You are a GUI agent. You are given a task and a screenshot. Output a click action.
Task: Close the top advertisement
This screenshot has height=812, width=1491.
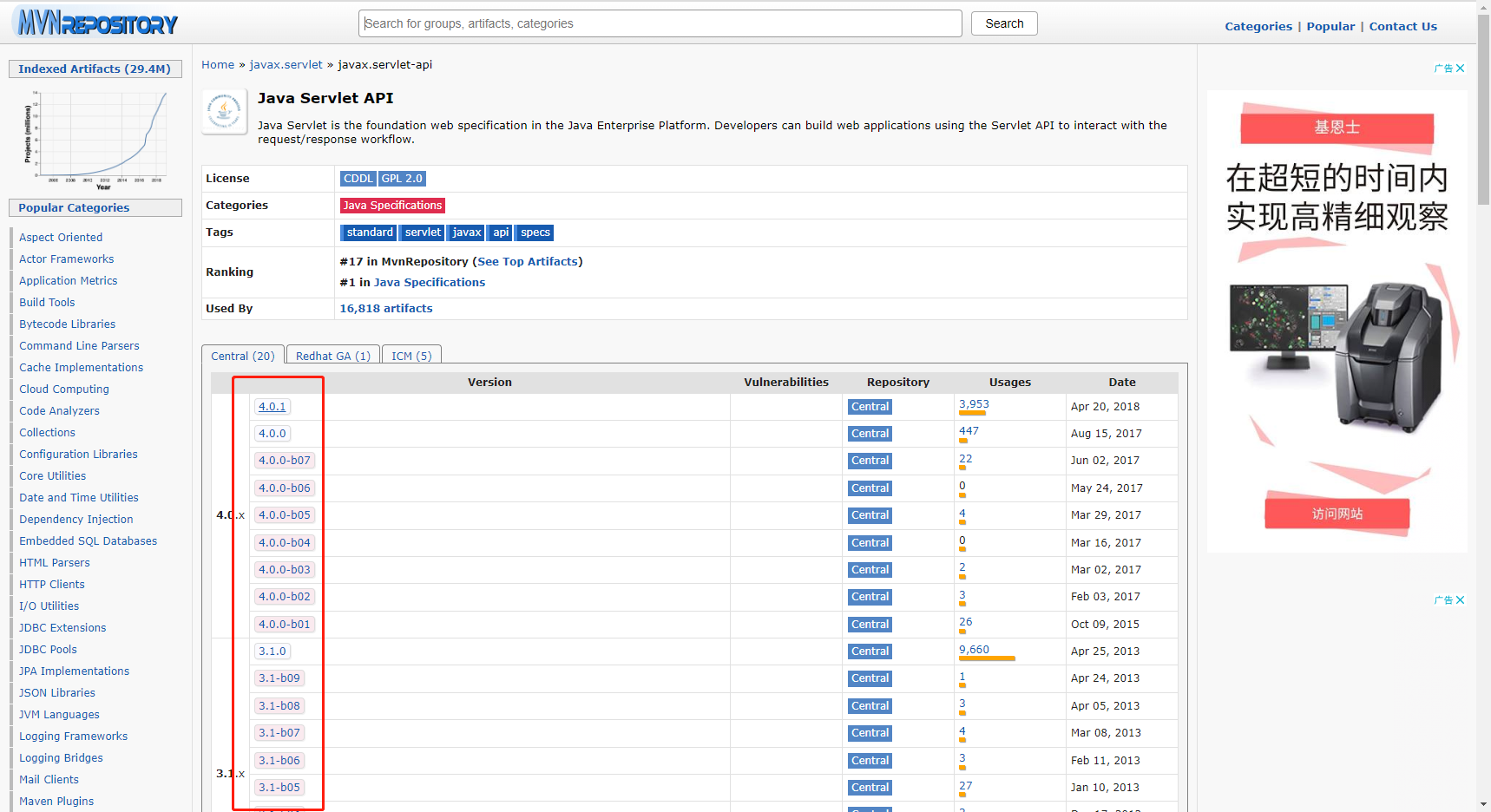tap(1460, 69)
